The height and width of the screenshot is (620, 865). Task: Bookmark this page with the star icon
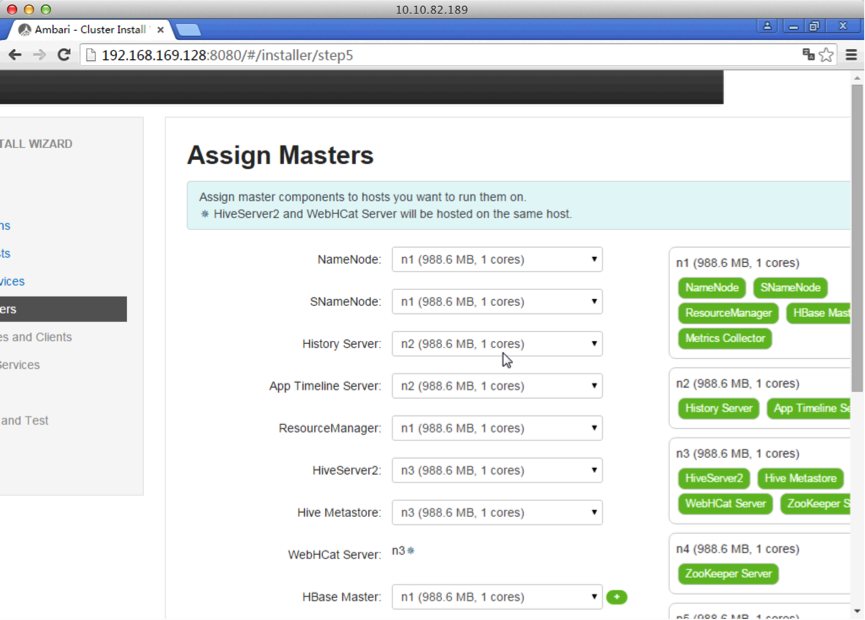pyautogui.click(x=826, y=55)
